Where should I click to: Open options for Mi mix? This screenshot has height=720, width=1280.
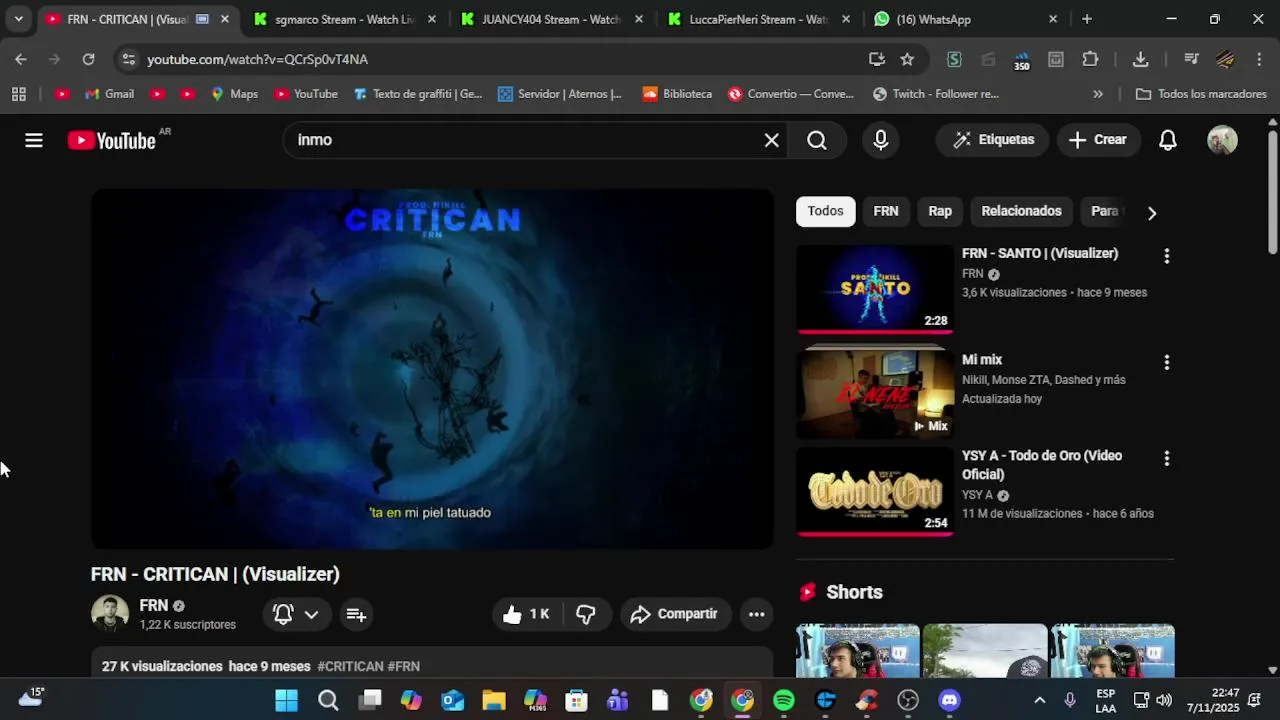(x=1166, y=362)
